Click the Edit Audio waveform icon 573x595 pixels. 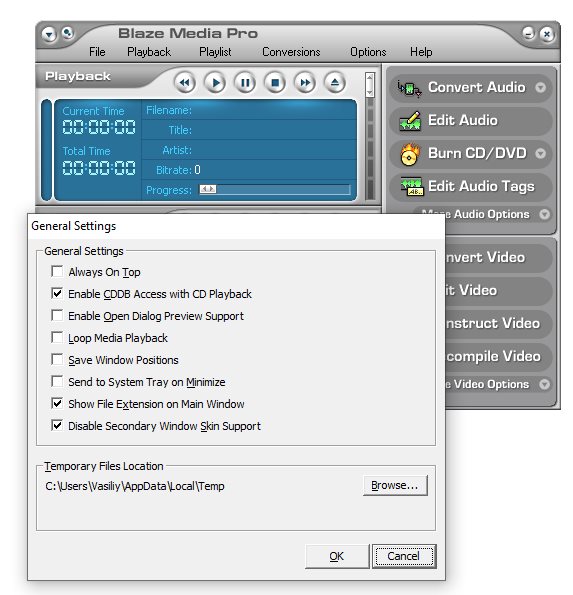410,121
